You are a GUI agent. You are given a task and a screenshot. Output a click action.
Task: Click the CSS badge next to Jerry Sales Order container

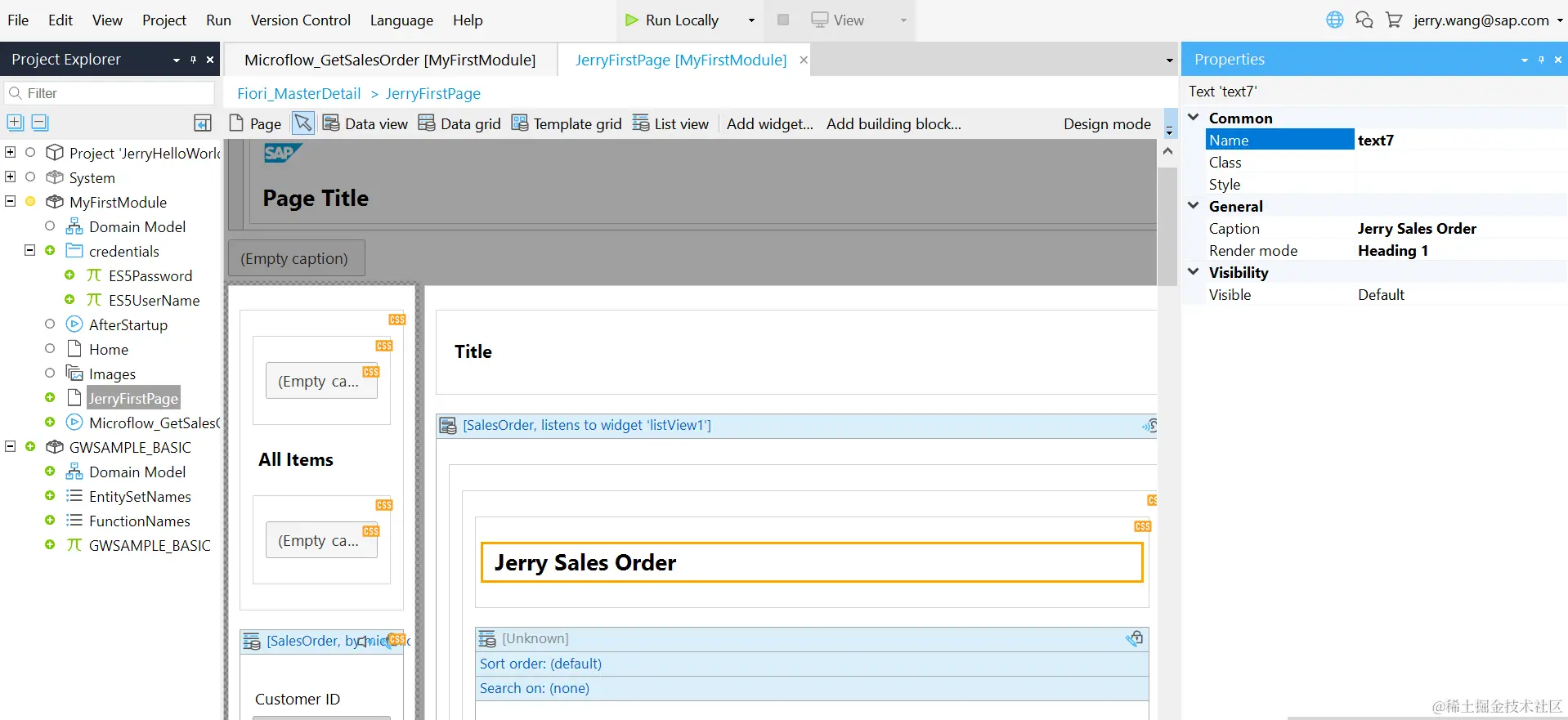pyautogui.click(x=1142, y=526)
